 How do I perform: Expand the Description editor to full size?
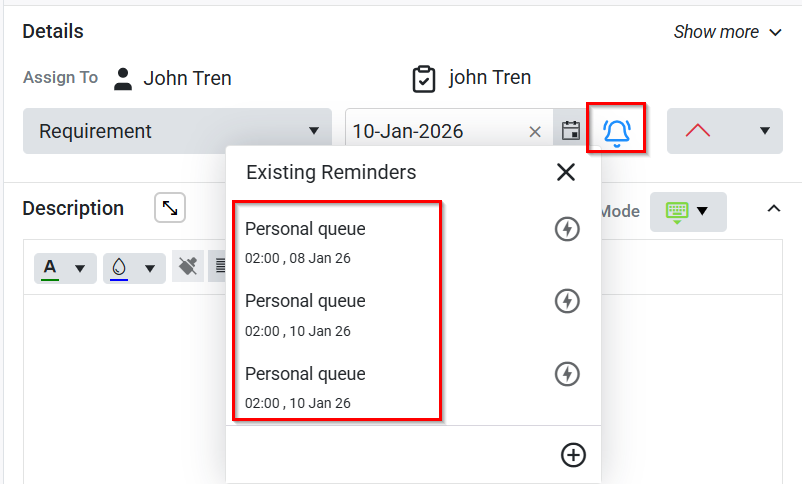[170, 208]
